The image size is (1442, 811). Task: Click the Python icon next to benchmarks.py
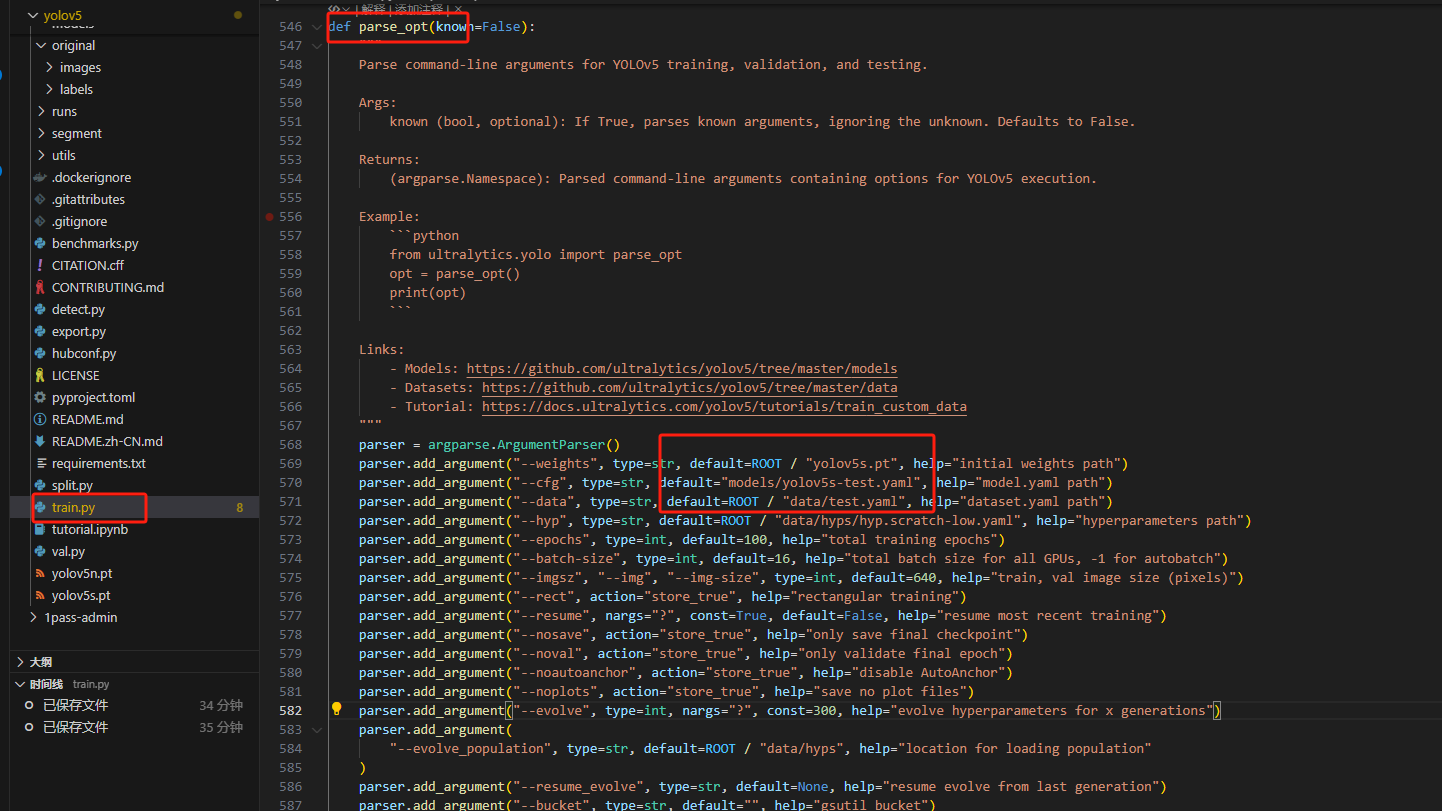pyautogui.click(x=40, y=243)
